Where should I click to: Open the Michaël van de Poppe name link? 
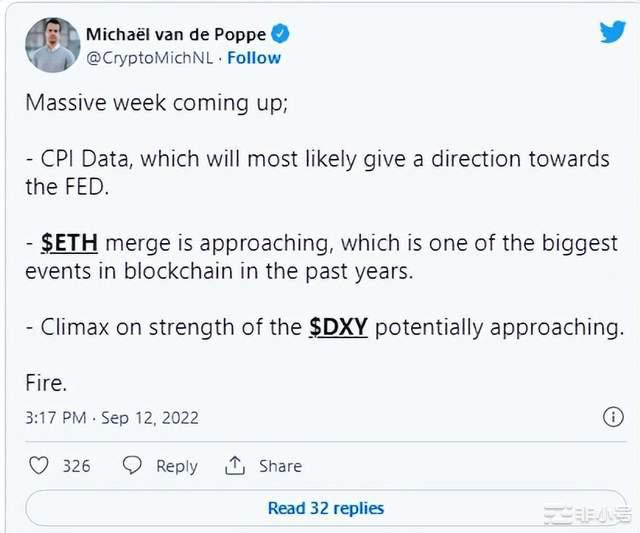pyautogui.click(x=176, y=34)
